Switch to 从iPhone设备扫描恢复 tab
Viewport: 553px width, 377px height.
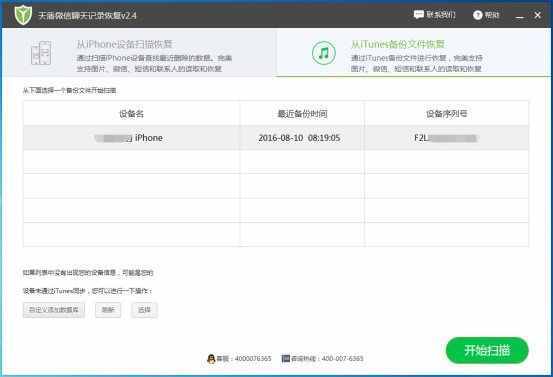coord(139,53)
